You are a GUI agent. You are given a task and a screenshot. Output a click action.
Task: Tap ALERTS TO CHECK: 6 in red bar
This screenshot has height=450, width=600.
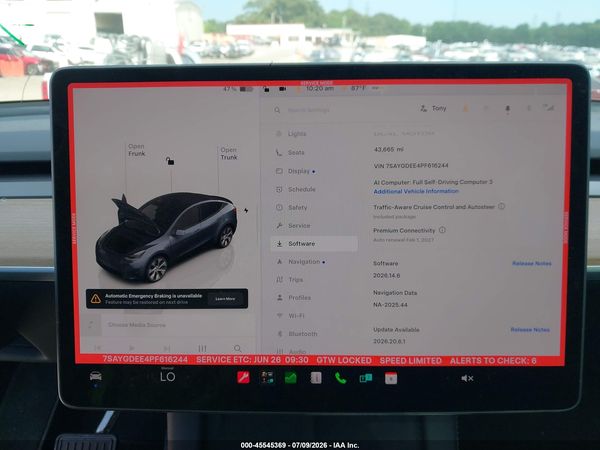(493, 360)
